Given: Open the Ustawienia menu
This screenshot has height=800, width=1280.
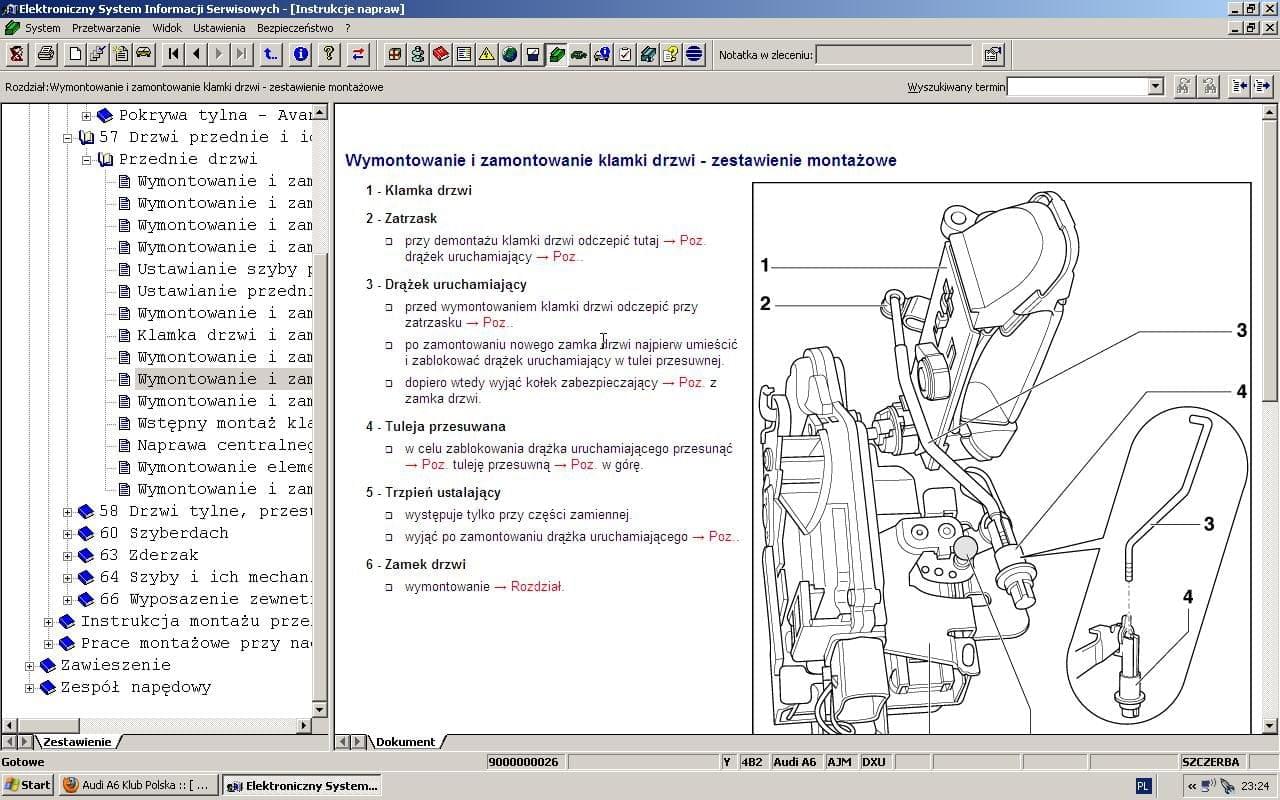Looking at the screenshot, I should (x=219, y=28).
